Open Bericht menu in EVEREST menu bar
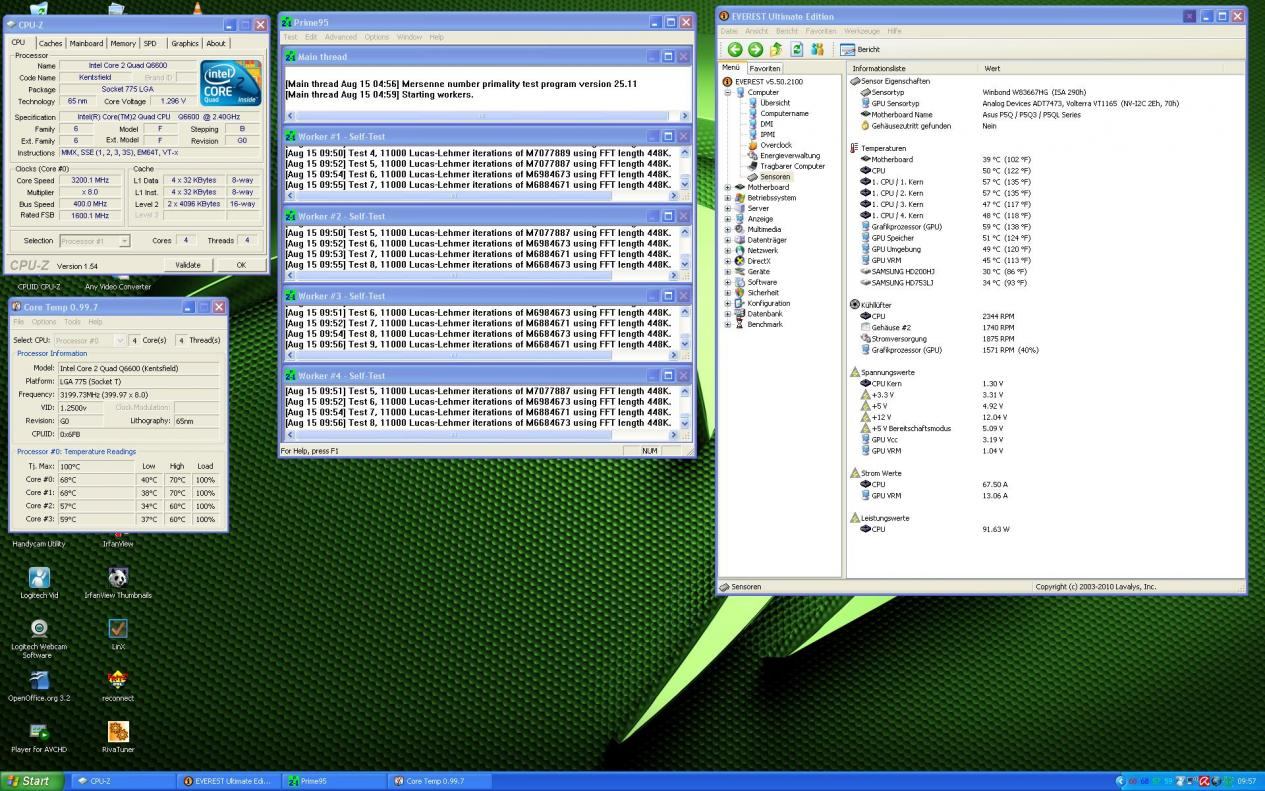This screenshot has width=1265, height=791. point(787,31)
